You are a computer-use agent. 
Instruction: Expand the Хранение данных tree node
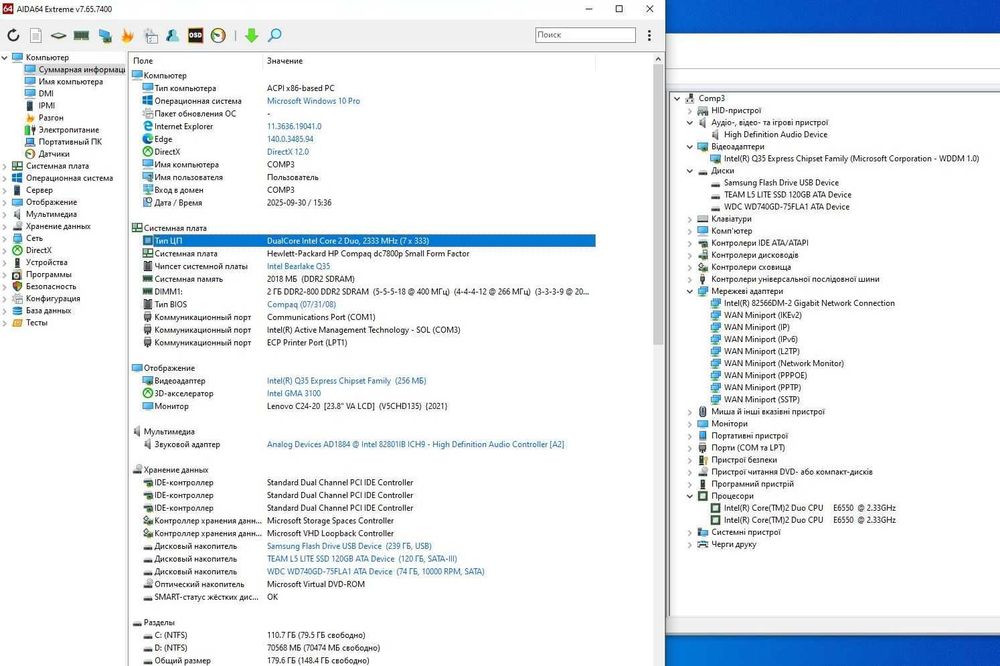(5, 226)
